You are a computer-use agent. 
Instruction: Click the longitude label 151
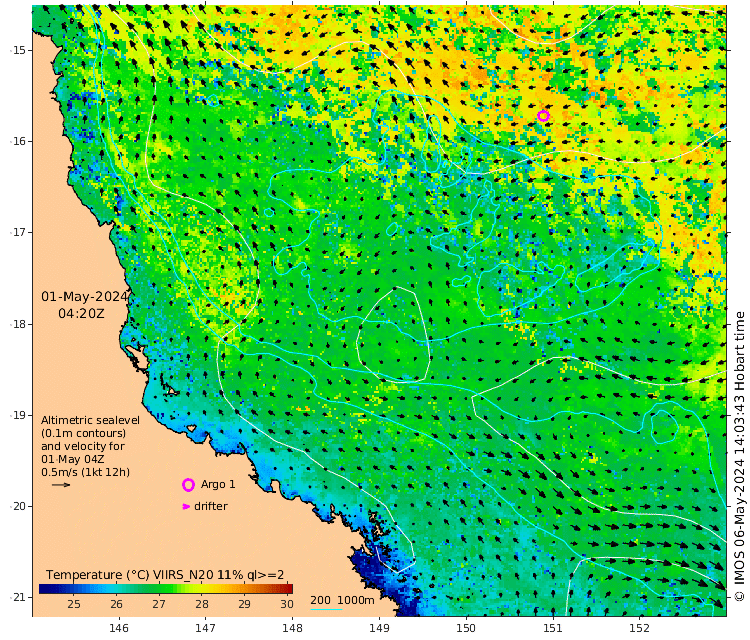[x=553, y=628]
